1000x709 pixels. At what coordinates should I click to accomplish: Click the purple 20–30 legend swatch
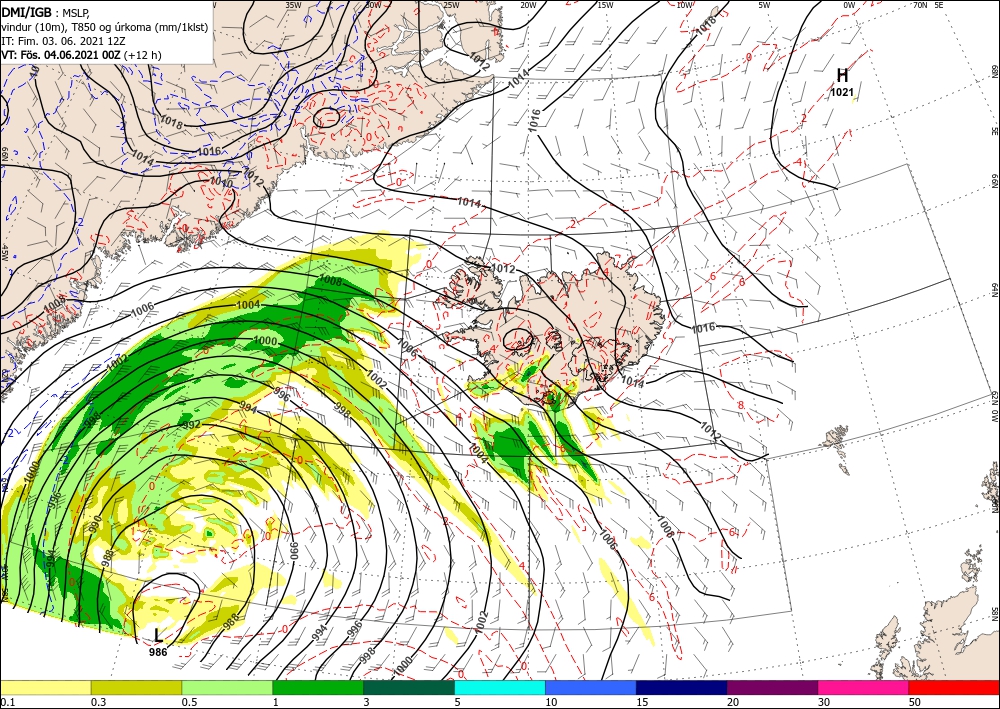coord(772,687)
